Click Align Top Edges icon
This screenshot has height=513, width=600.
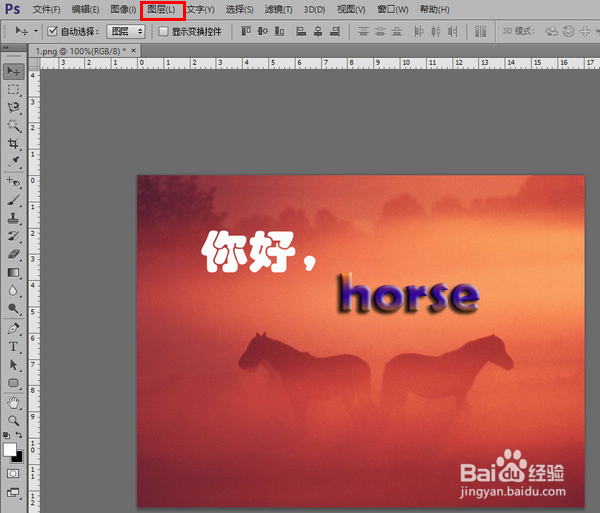tap(246, 31)
